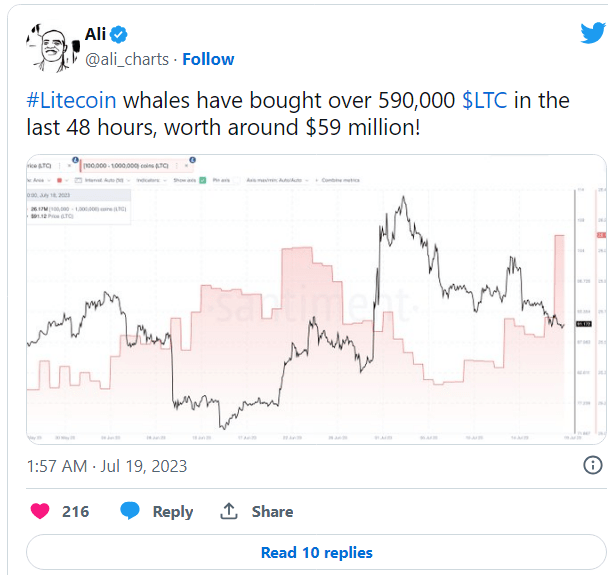The height and width of the screenshot is (575, 608).
Task: Click the share upload arrow icon
Action: [x=229, y=511]
